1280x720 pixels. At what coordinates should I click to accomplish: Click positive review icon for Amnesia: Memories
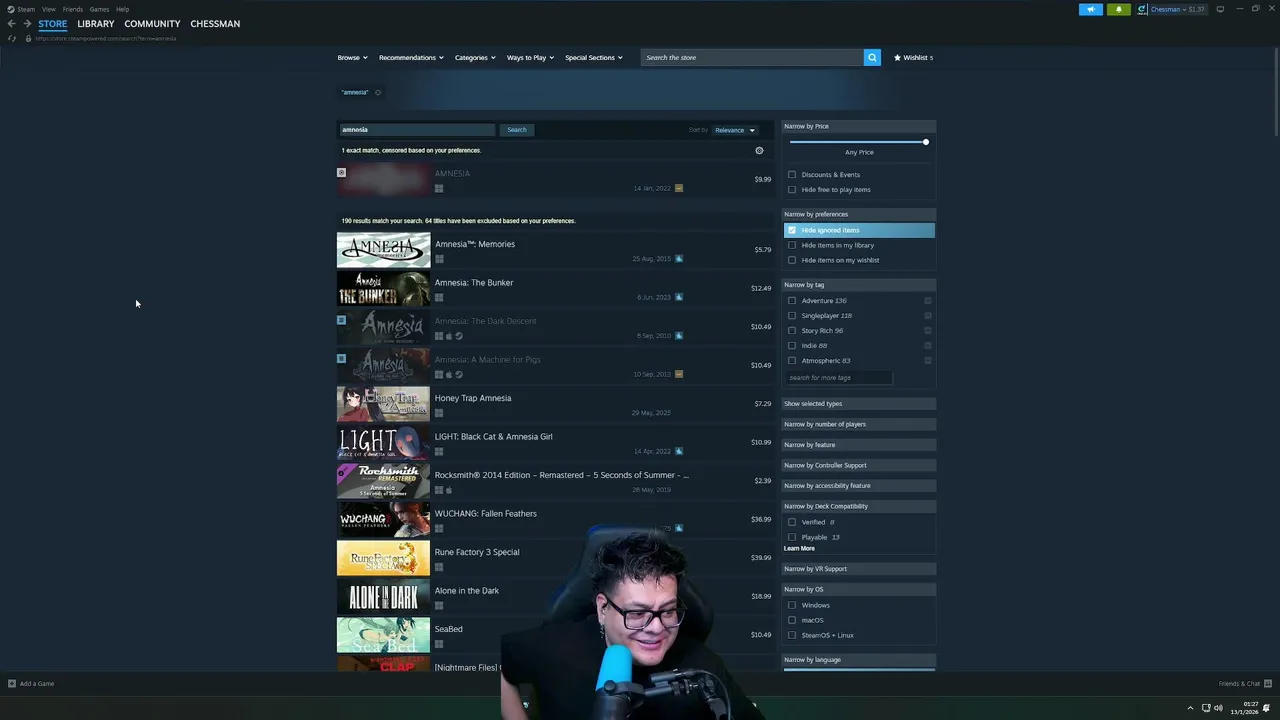pyautogui.click(x=679, y=258)
